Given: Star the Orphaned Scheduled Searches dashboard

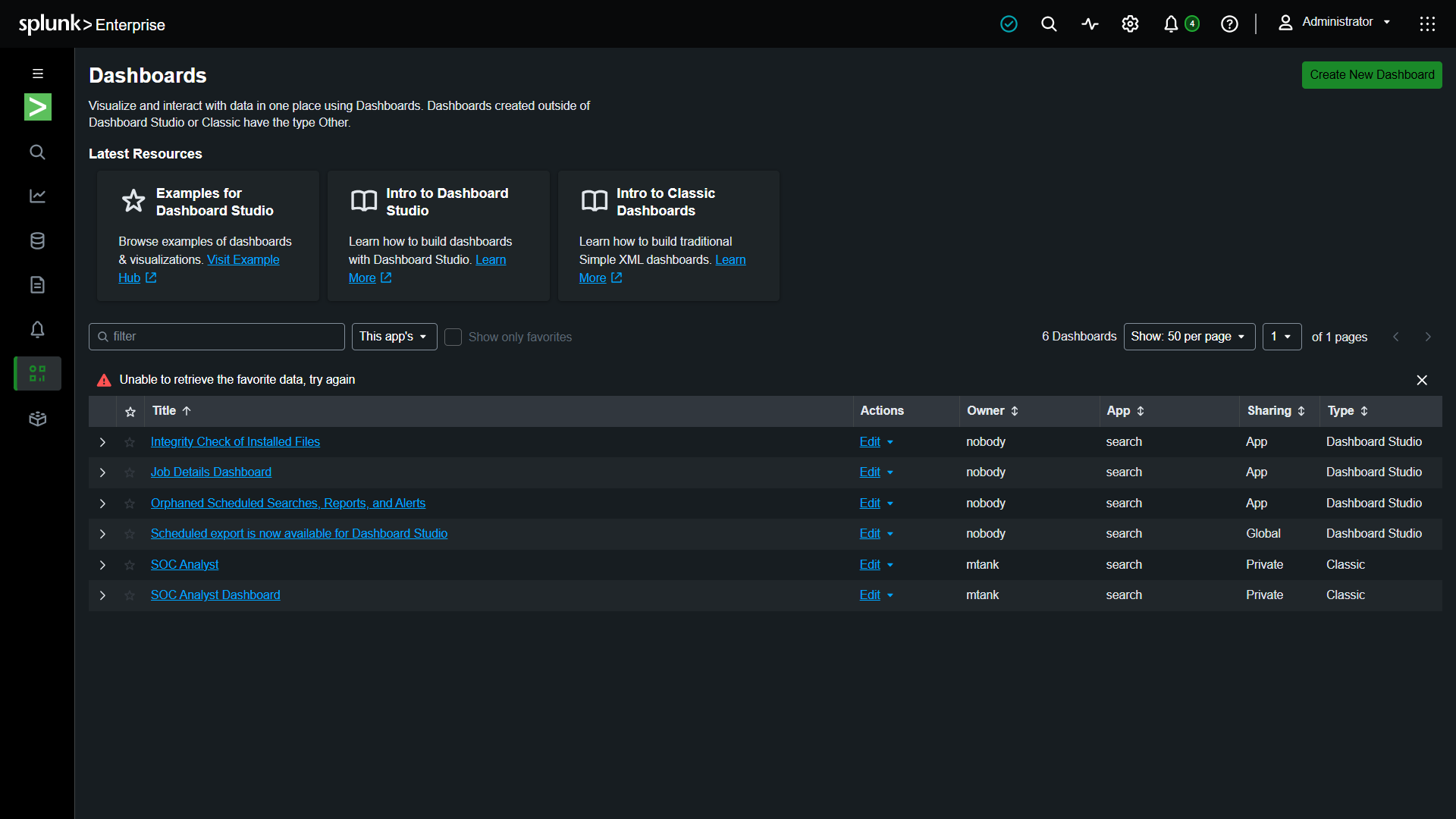Looking at the screenshot, I should (x=130, y=504).
